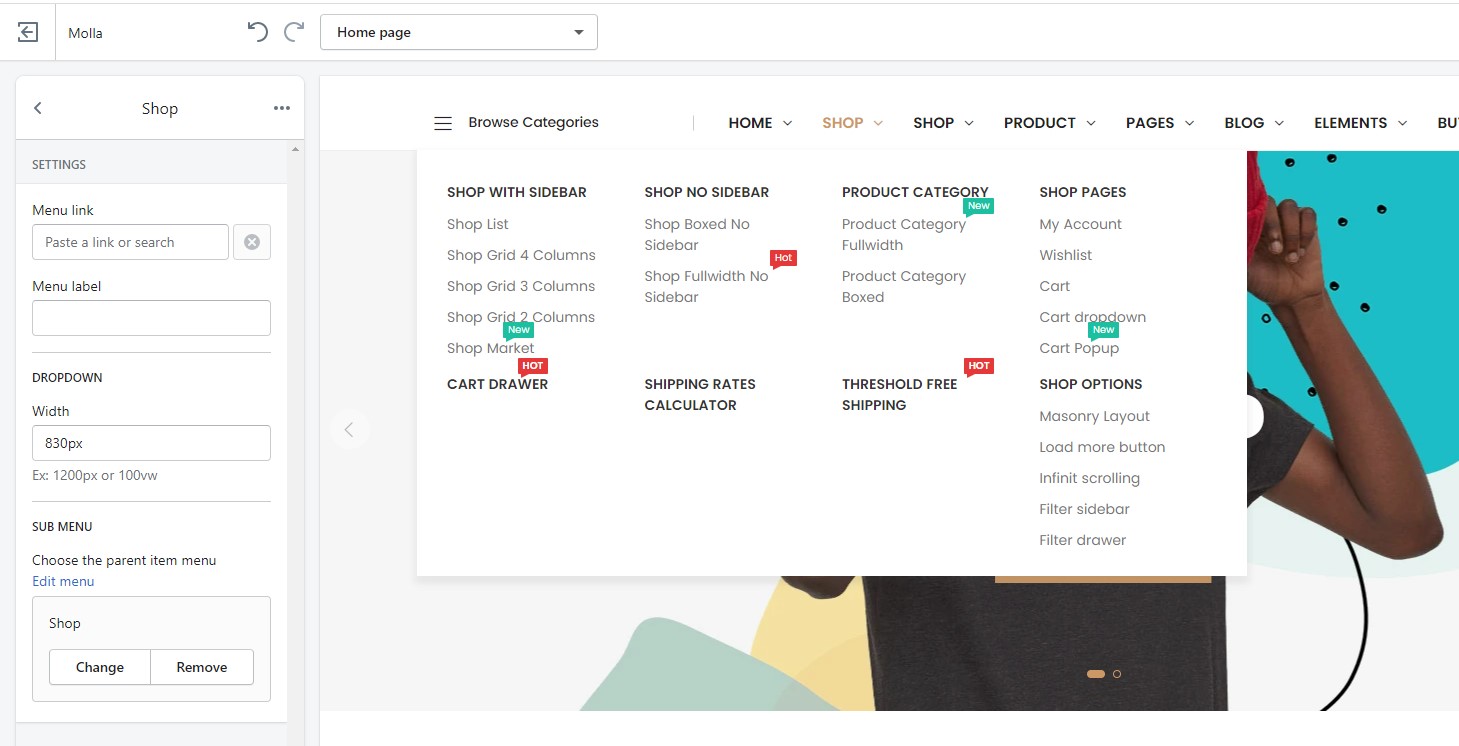Open Product Category Boxed
The image size is (1459, 746).
point(904,287)
